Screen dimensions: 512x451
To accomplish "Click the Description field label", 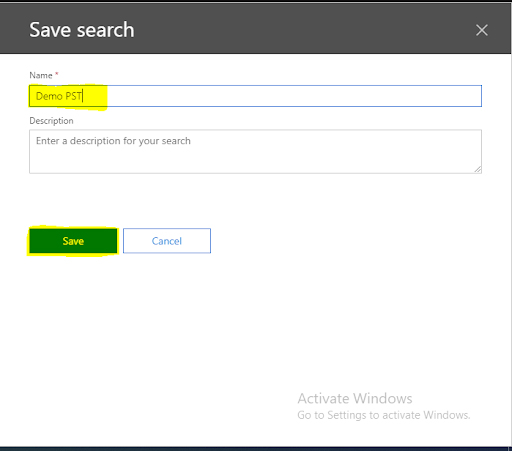I will point(51,121).
